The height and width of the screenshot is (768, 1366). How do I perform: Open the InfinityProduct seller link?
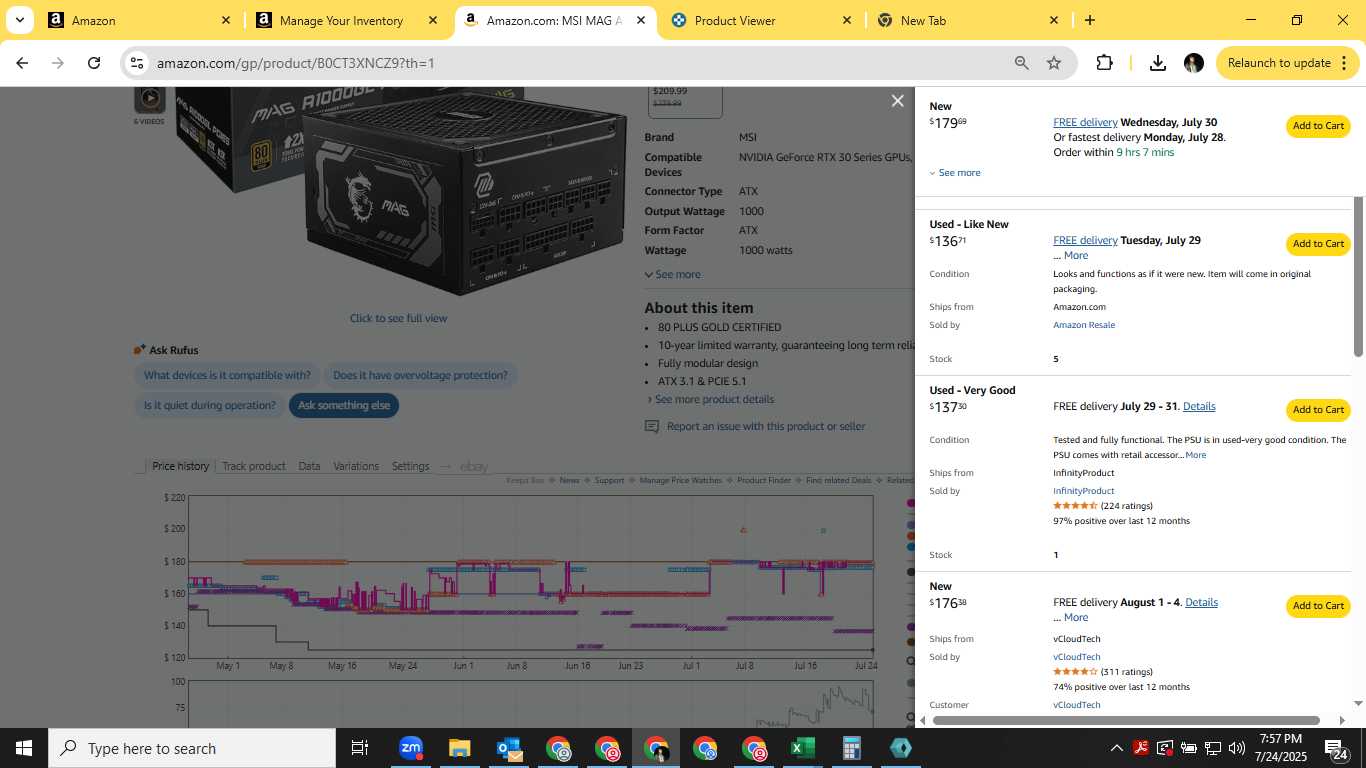click(x=1083, y=491)
